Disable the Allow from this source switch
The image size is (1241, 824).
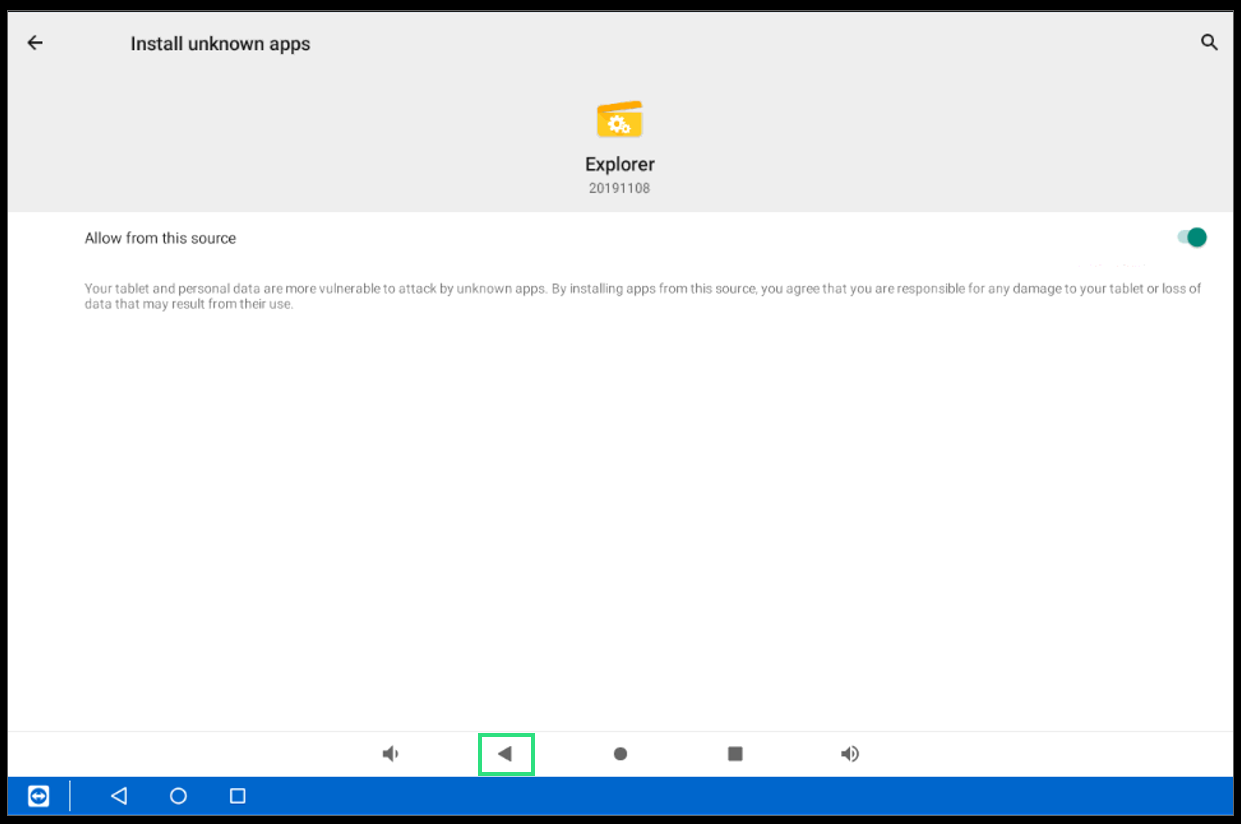point(1191,238)
